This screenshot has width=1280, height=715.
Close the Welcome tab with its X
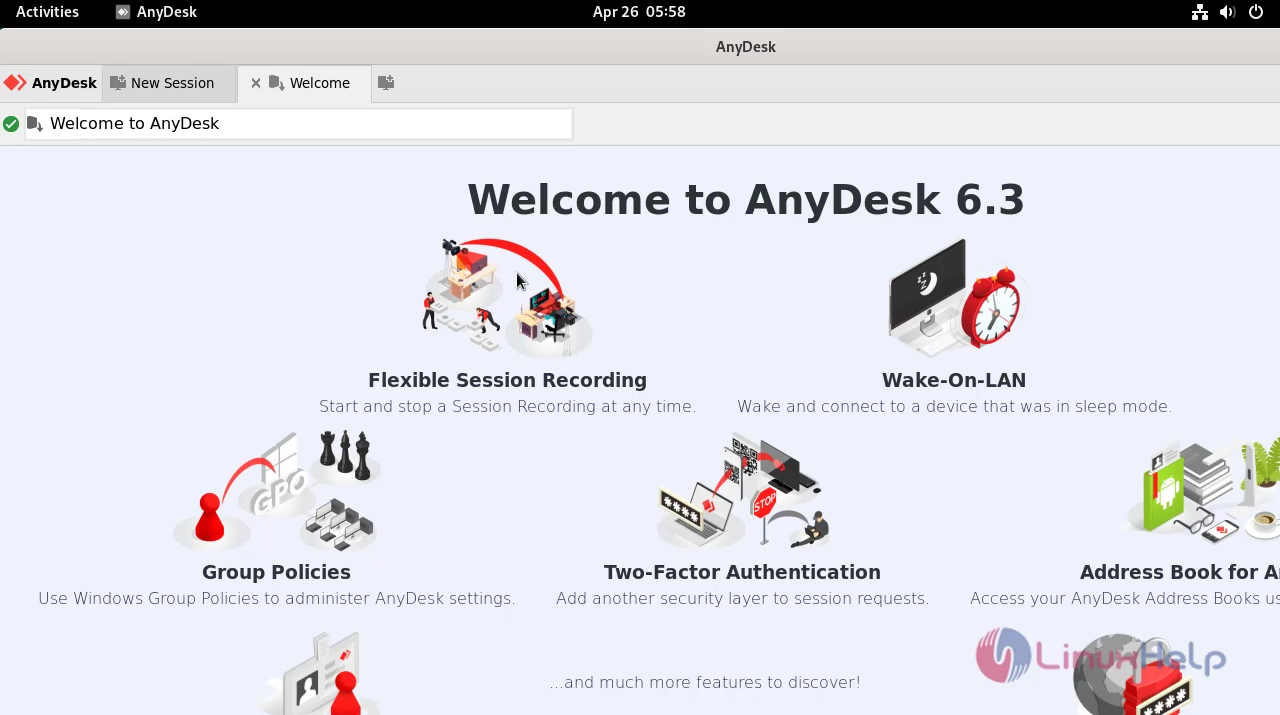[x=255, y=83]
